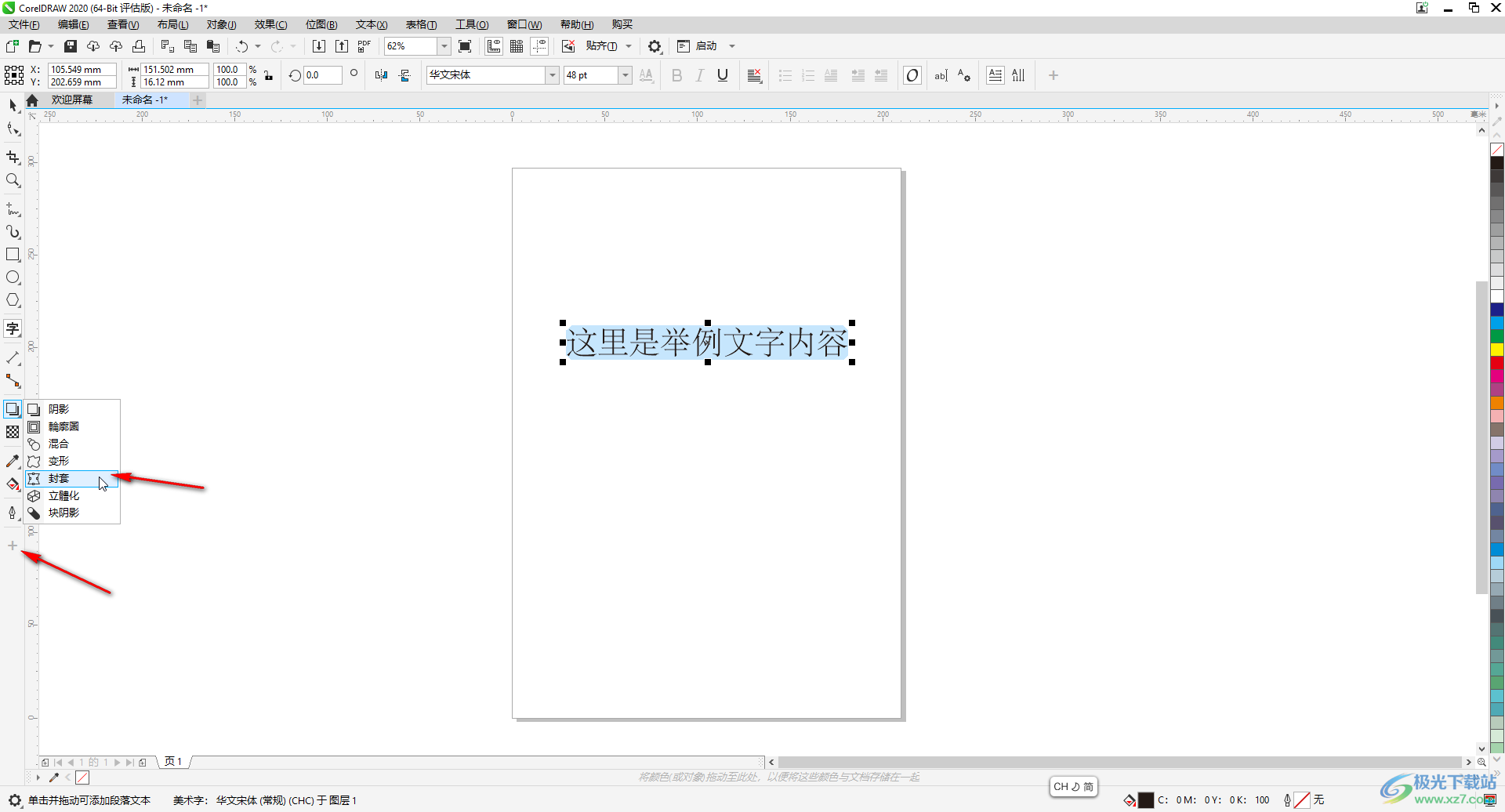1505x812 pixels.
Task: Click the red color swatch
Action: [x=1497, y=363]
